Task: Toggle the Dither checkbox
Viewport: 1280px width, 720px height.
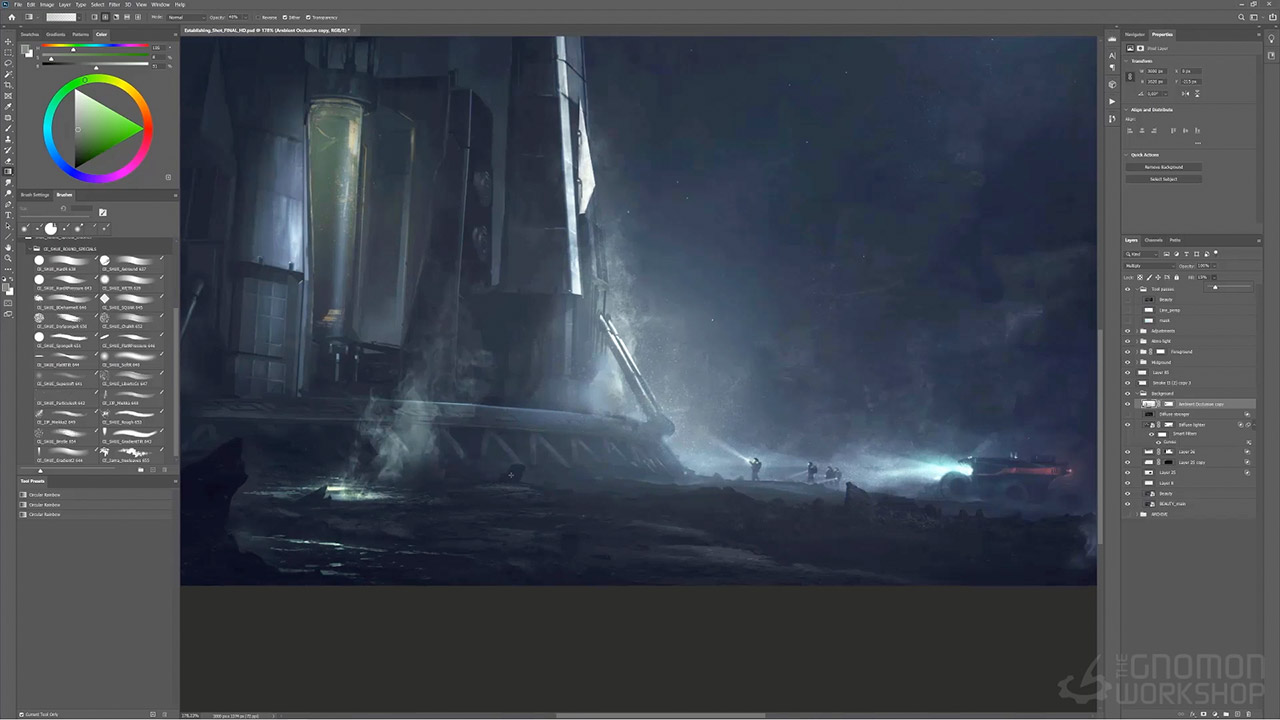Action: pyautogui.click(x=284, y=17)
